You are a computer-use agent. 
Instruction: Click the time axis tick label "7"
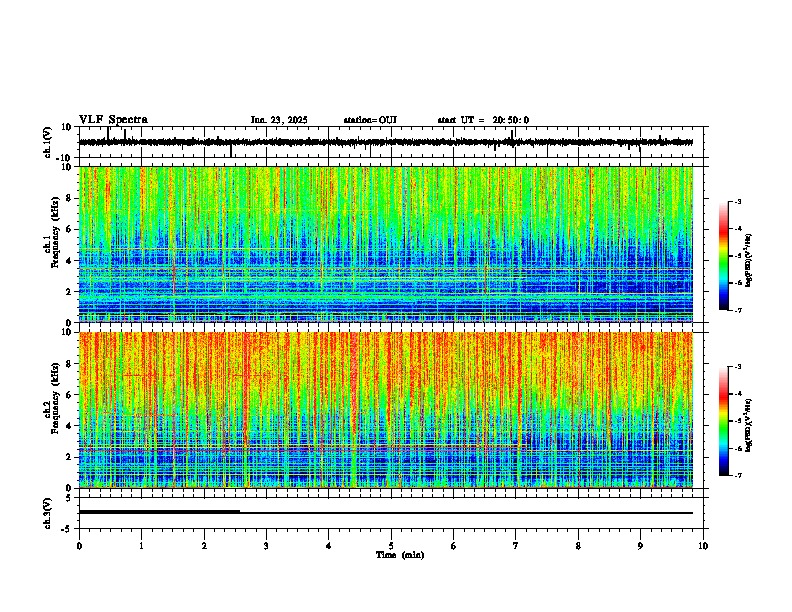(x=516, y=546)
